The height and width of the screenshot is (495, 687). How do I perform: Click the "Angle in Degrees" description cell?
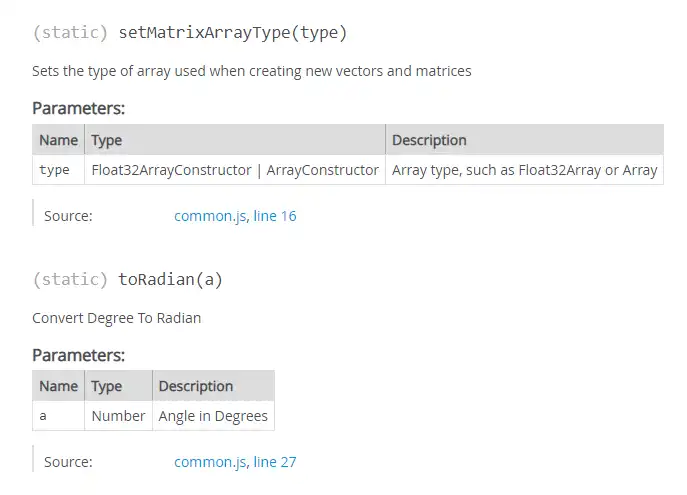[x=213, y=416]
